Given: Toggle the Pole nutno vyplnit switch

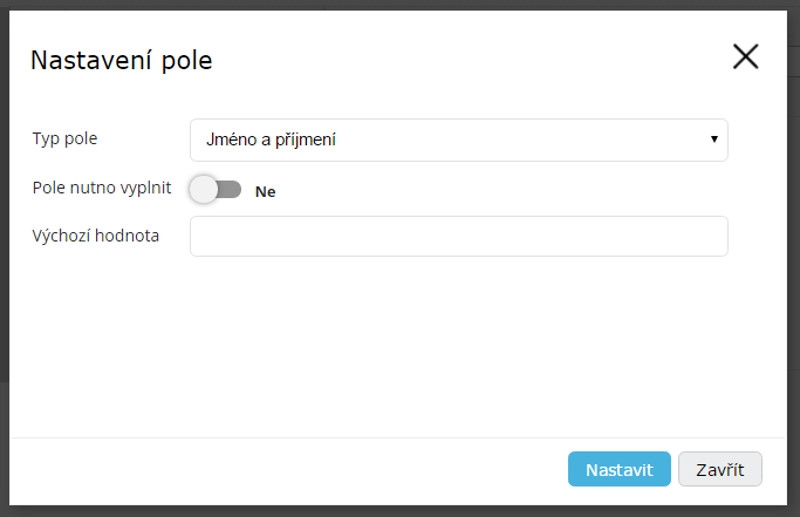Looking at the screenshot, I should (215, 189).
